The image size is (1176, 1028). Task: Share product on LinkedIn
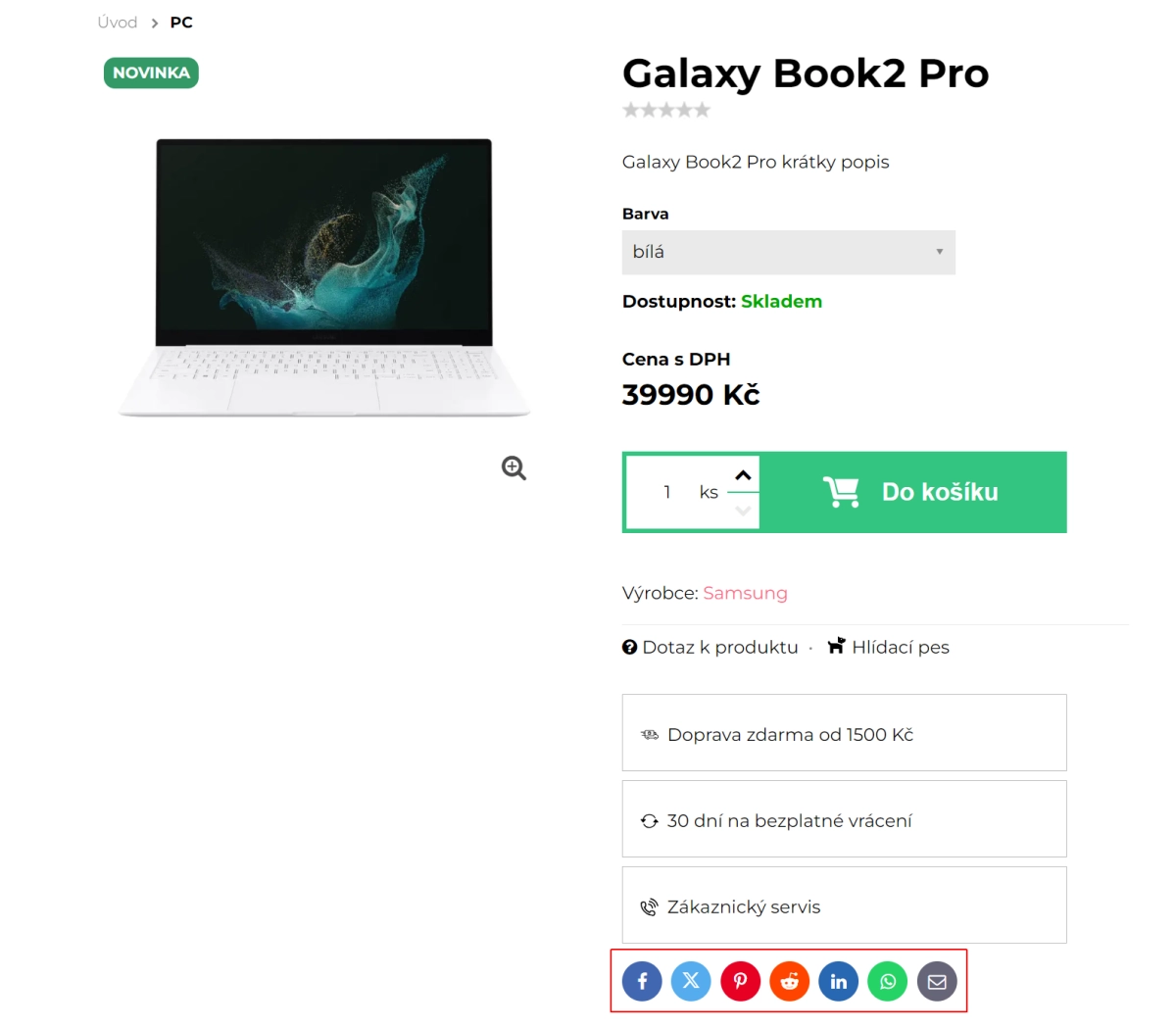[839, 981]
